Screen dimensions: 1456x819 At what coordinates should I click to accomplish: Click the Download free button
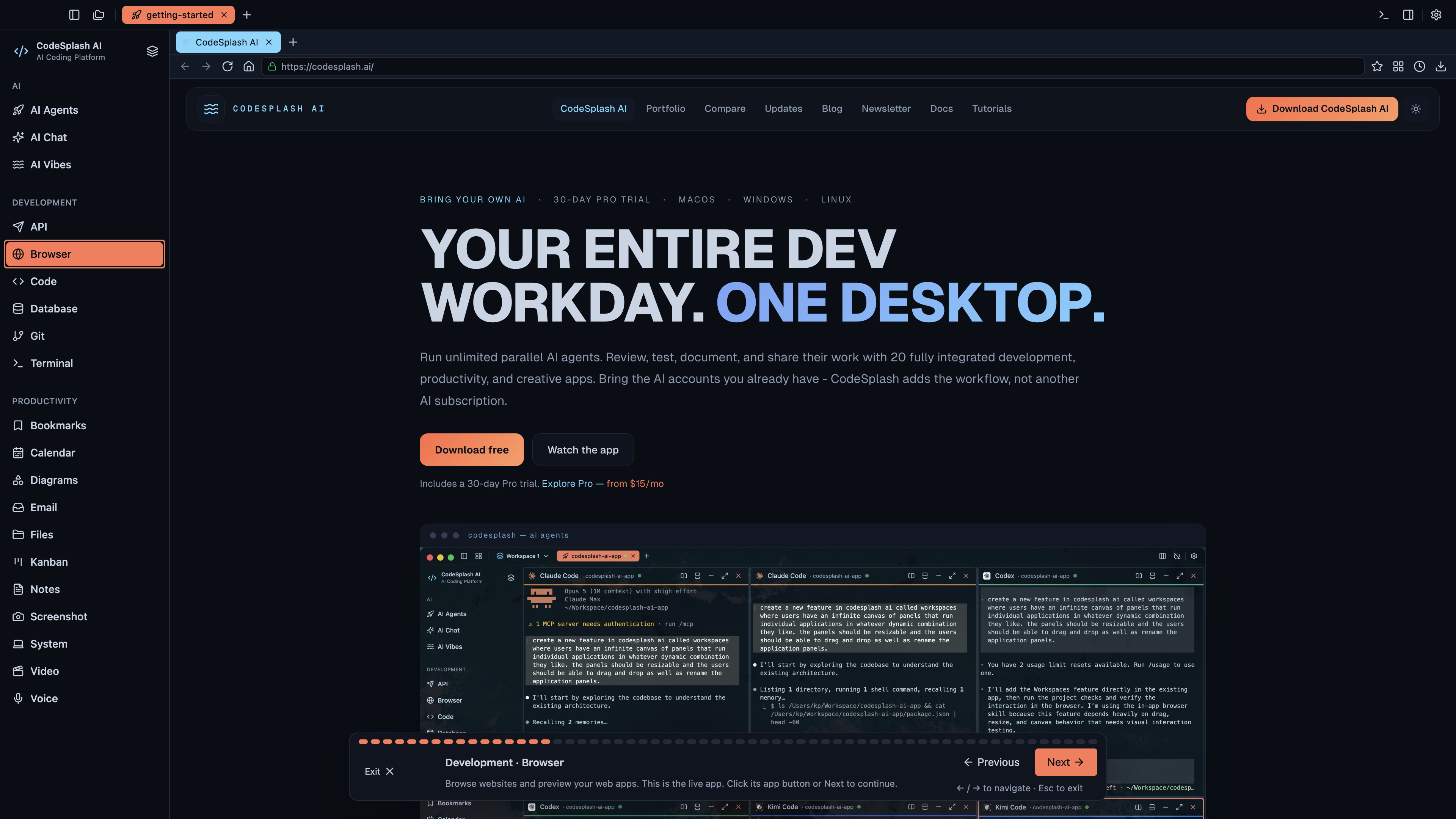471,449
